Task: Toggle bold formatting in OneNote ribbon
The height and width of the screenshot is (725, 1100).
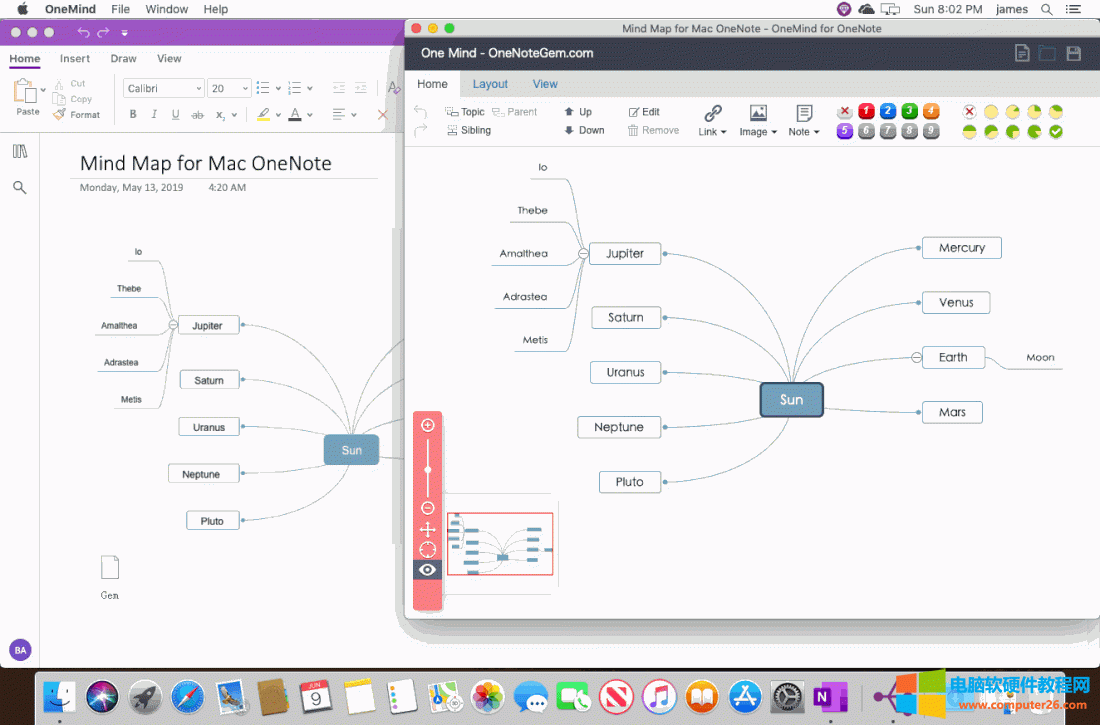Action: click(x=133, y=115)
